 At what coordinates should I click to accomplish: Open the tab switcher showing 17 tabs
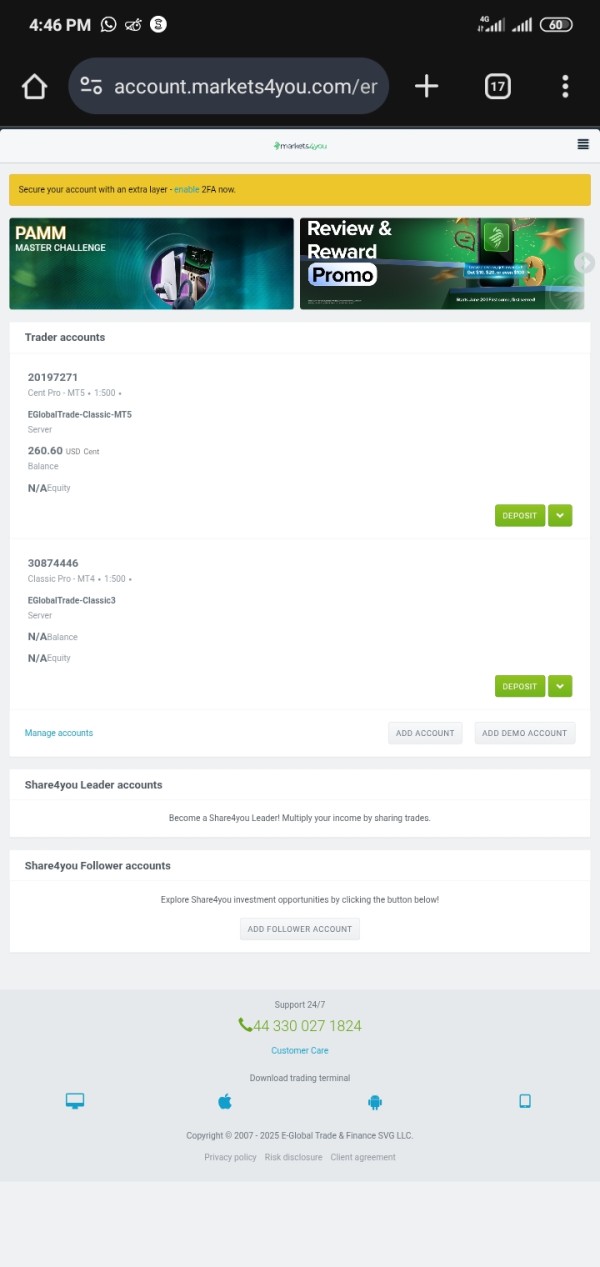pyautogui.click(x=497, y=87)
